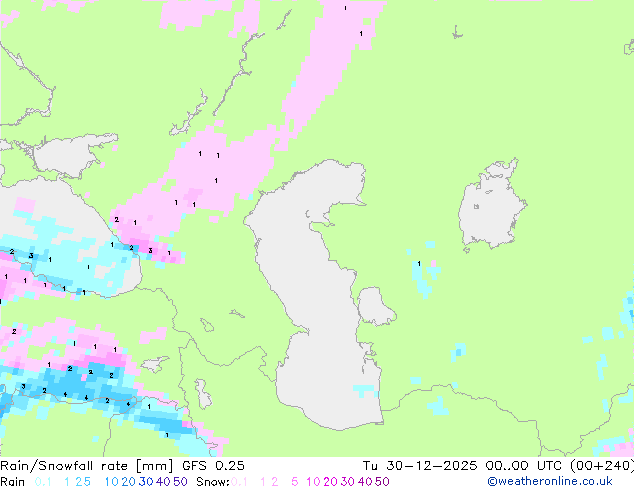Click the snow legend value 5
This screenshot has height=490, width=634.
(x=294, y=482)
